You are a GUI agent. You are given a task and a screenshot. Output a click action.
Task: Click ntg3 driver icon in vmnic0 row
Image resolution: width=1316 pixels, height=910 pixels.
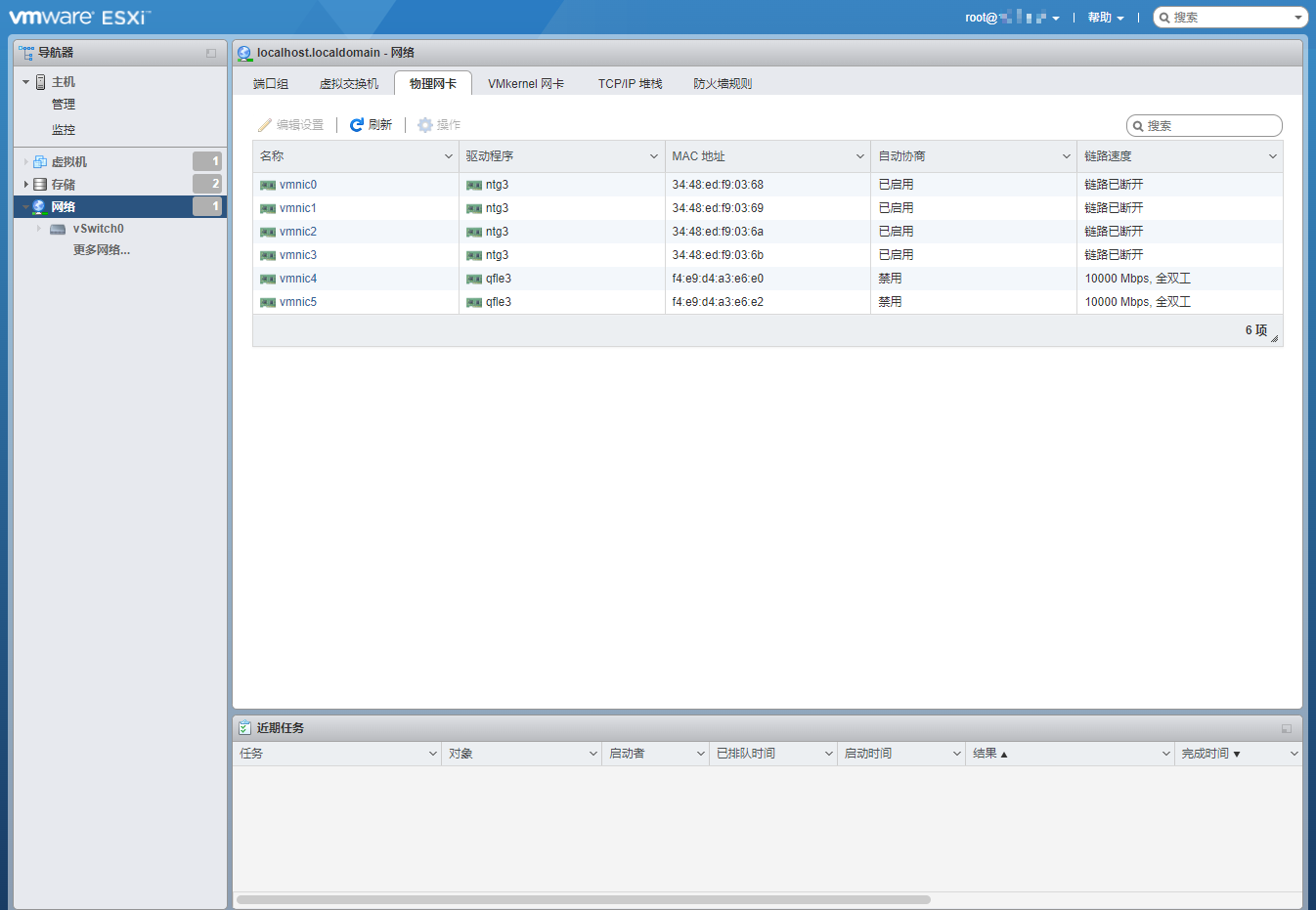click(x=474, y=185)
